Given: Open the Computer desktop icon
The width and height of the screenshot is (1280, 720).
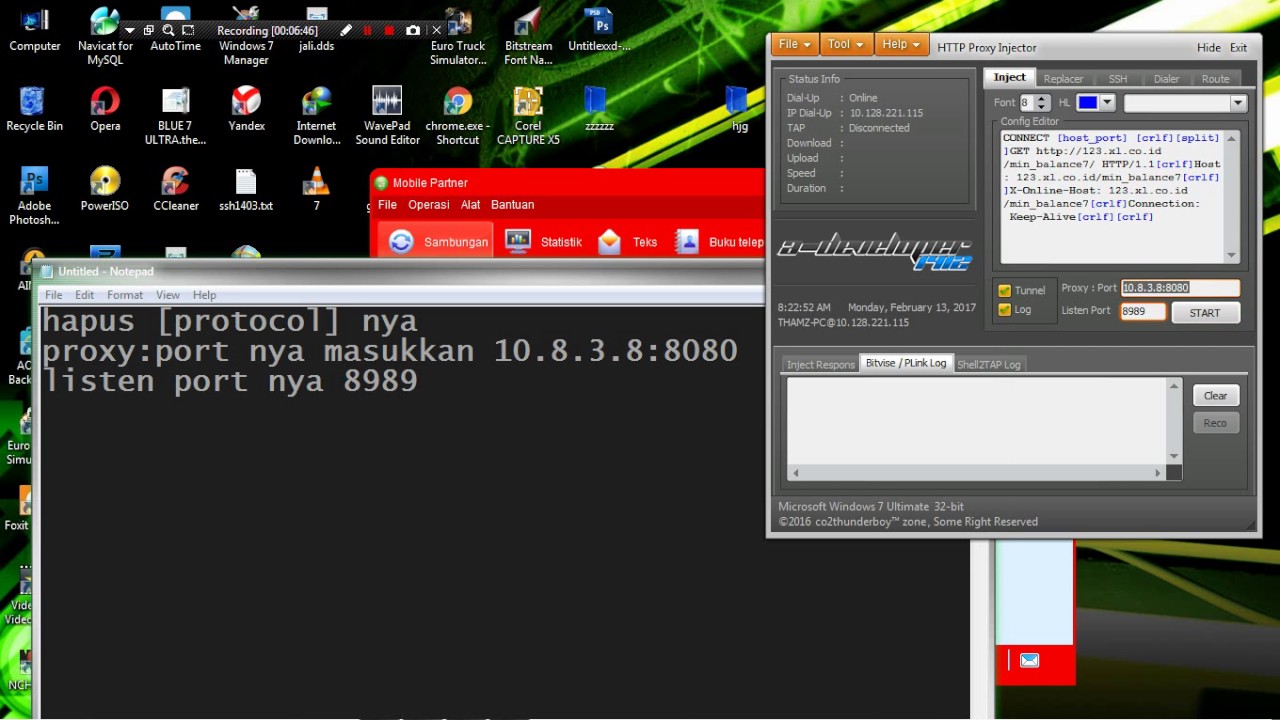Looking at the screenshot, I should tap(34, 30).
